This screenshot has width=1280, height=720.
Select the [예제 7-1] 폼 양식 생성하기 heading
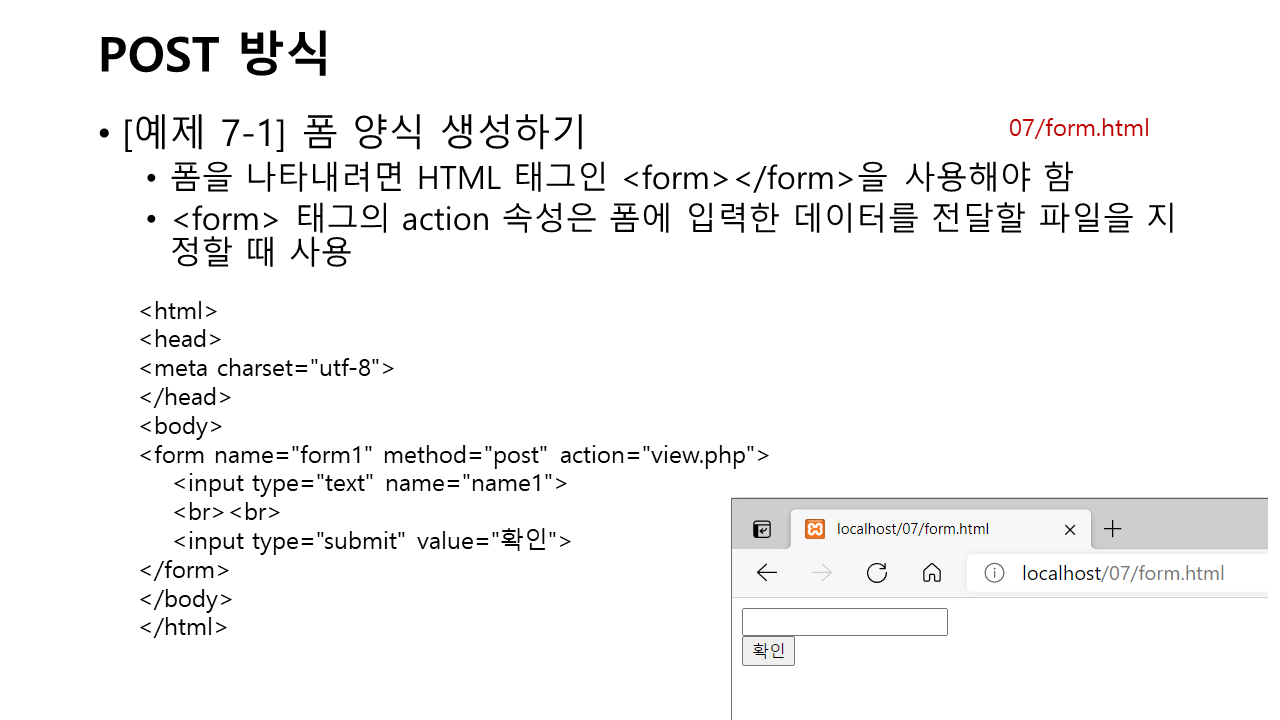[x=354, y=132]
